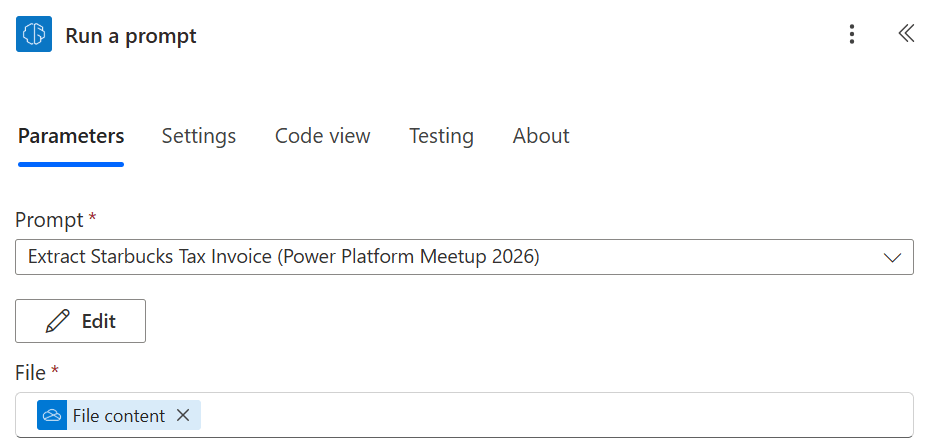Click the File field label
The width and height of the screenshot is (928, 448).
tap(30, 373)
